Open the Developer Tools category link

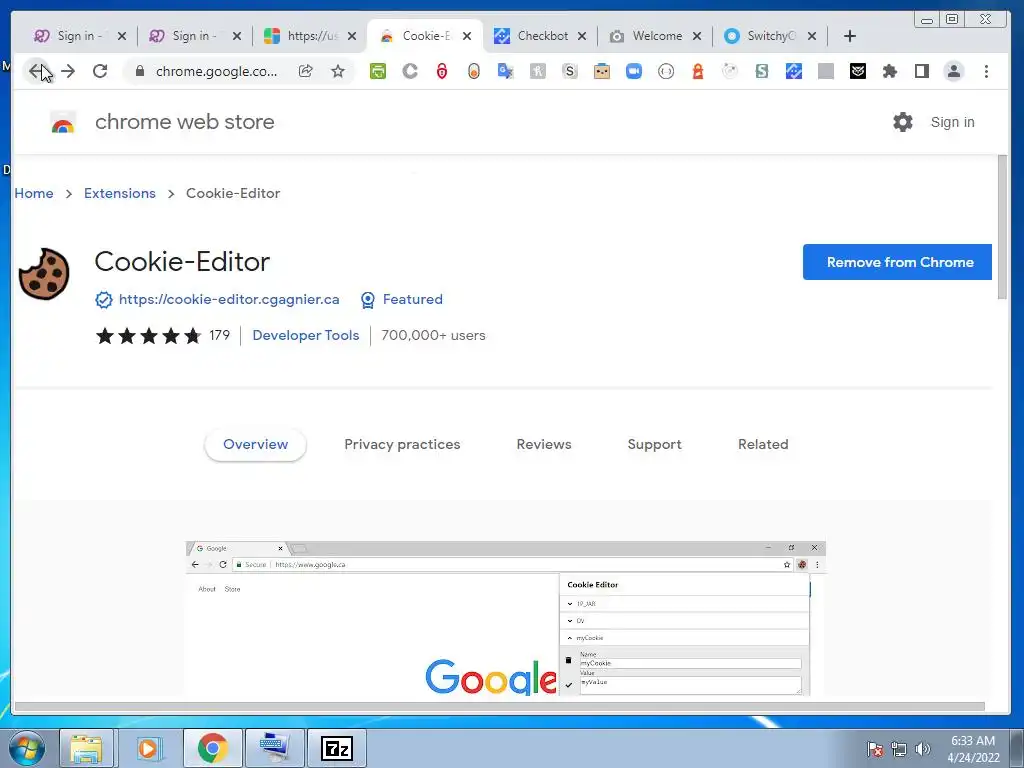pyautogui.click(x=306, y=335)
